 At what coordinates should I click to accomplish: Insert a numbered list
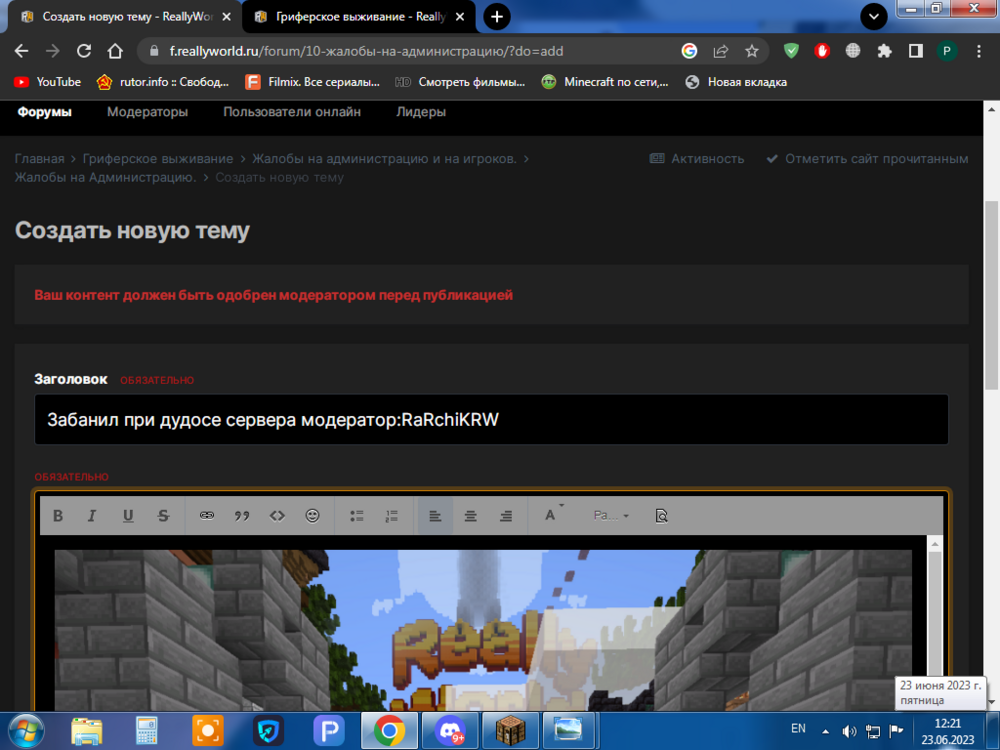tap(392, 515)
